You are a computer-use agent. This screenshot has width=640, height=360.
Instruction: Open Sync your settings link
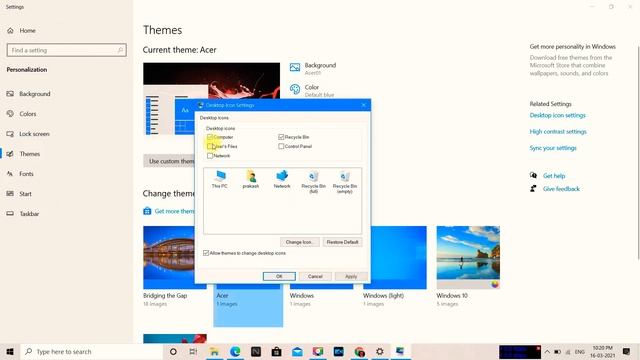pos(553,148)
